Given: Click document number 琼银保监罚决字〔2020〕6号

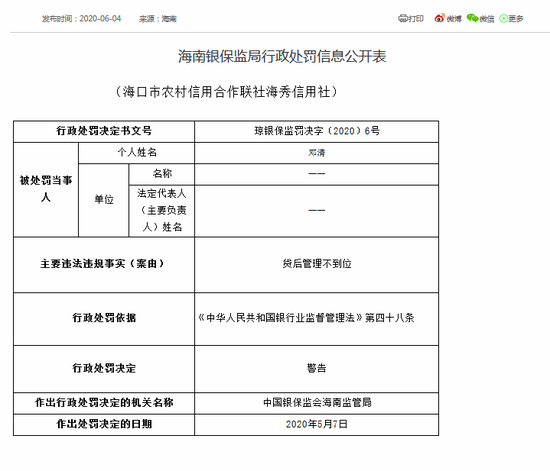Looking at the screenshot, I should coord(317,131).
